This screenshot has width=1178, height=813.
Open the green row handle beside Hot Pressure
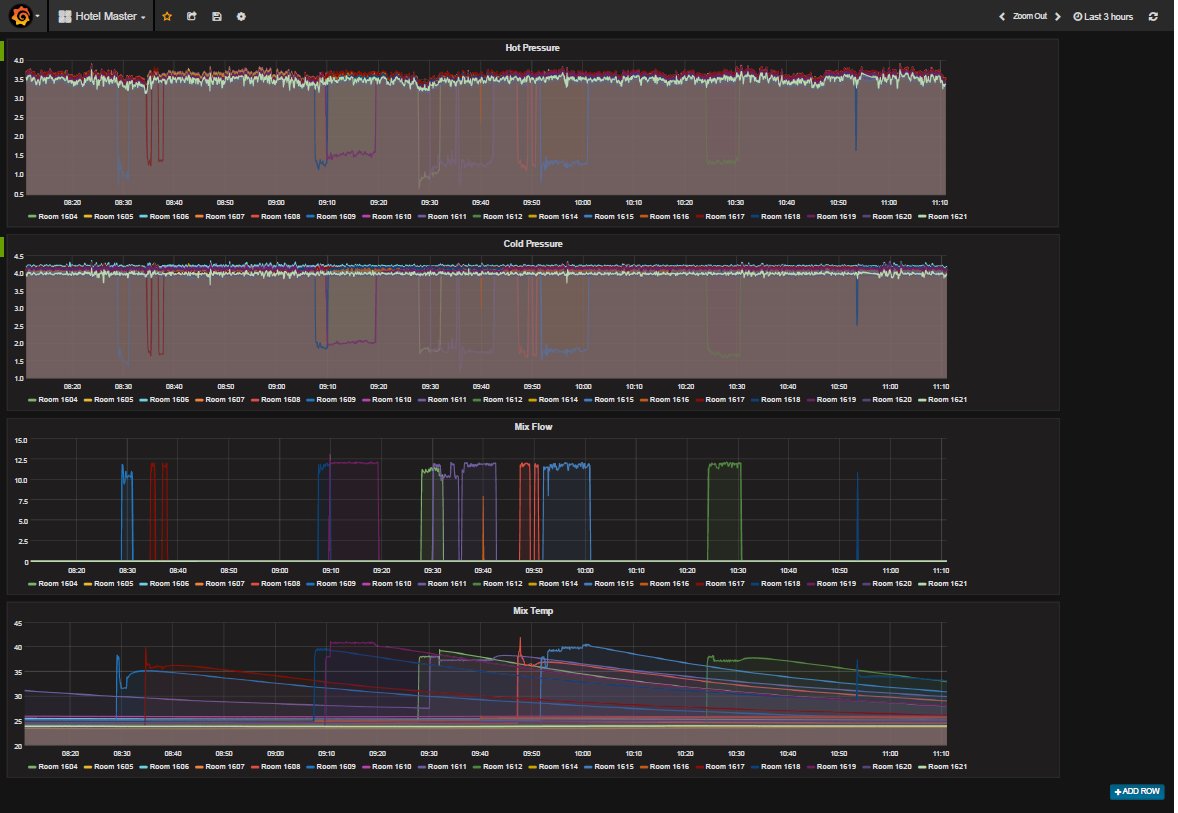click(2, 51)
